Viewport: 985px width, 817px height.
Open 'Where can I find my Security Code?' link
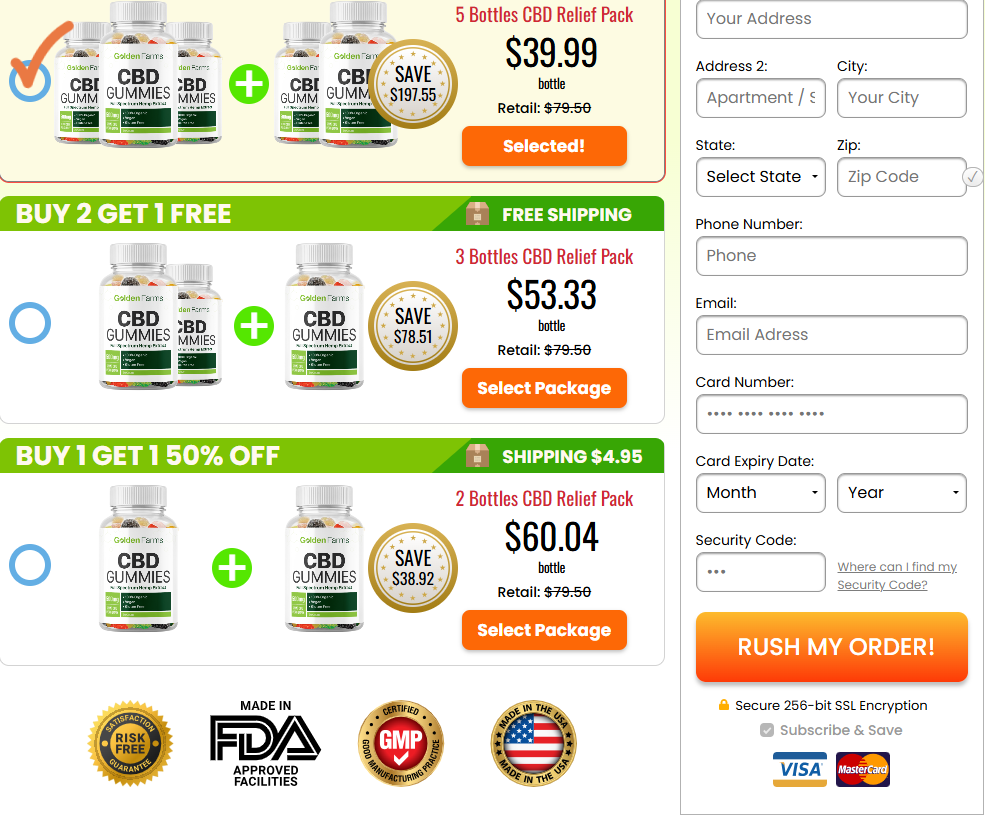897,575
